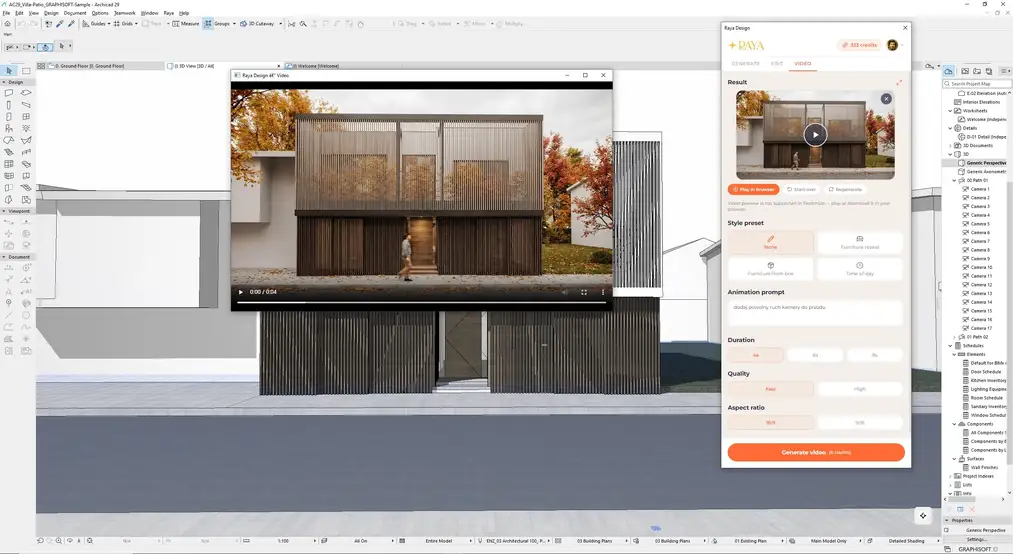Screen dimensions: 1013x554
Task: Switch to the Edit tab in Raya
Action: click(x=777, y=63)
